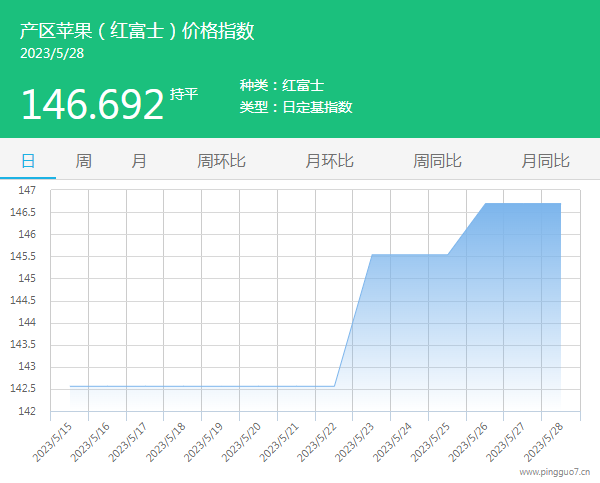
Task: Click the y-axis label 146.5
Action: pyautogui.click(x=23, y=212)
